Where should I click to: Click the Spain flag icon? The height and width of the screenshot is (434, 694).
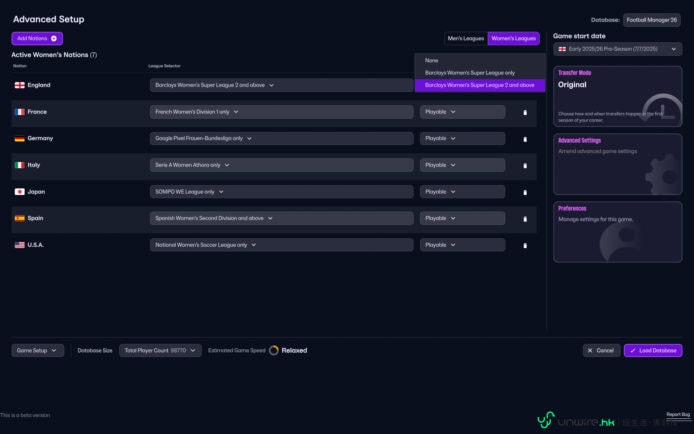coord(19,218)
